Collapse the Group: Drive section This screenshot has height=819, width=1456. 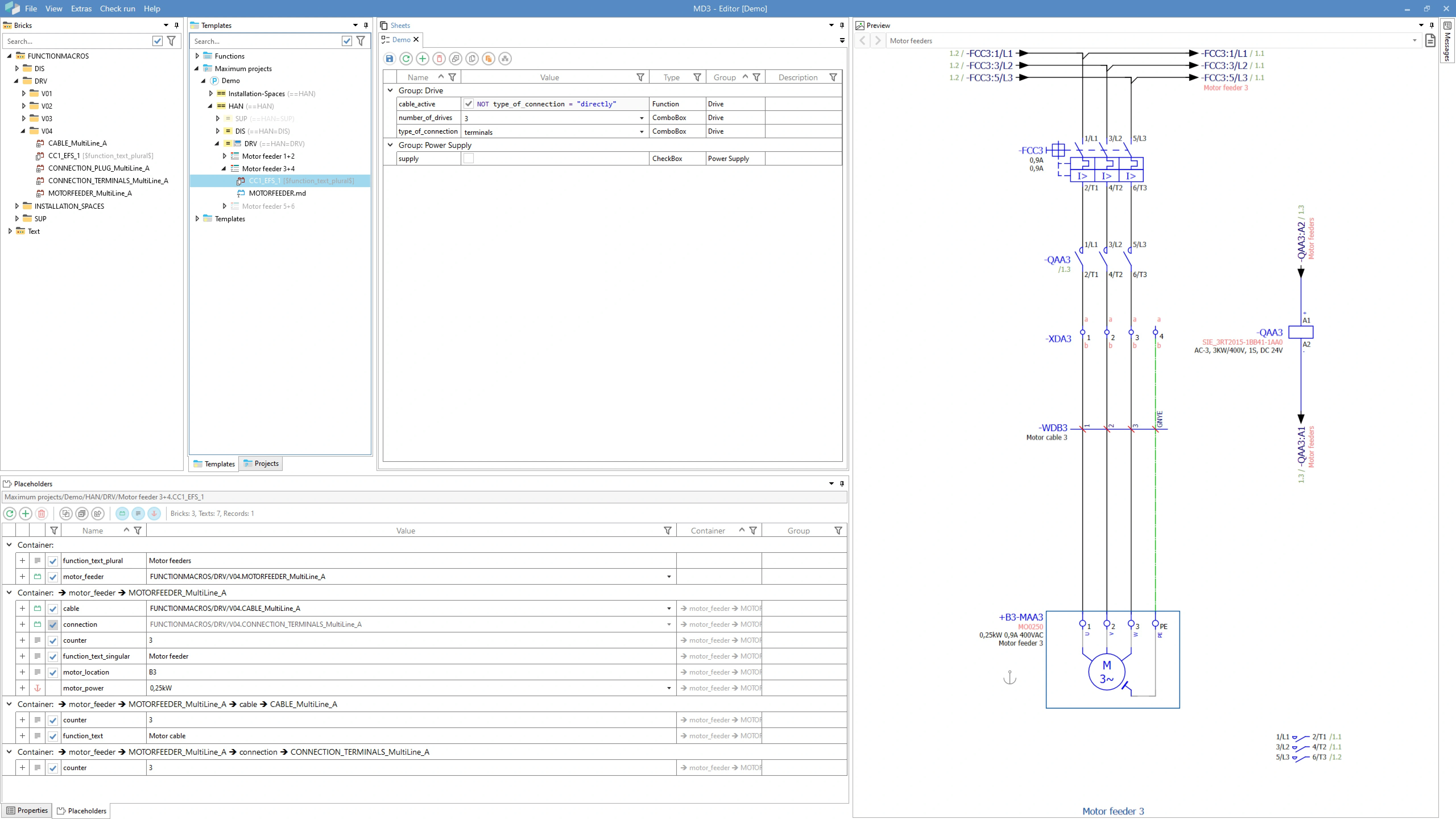pos(390,90)
